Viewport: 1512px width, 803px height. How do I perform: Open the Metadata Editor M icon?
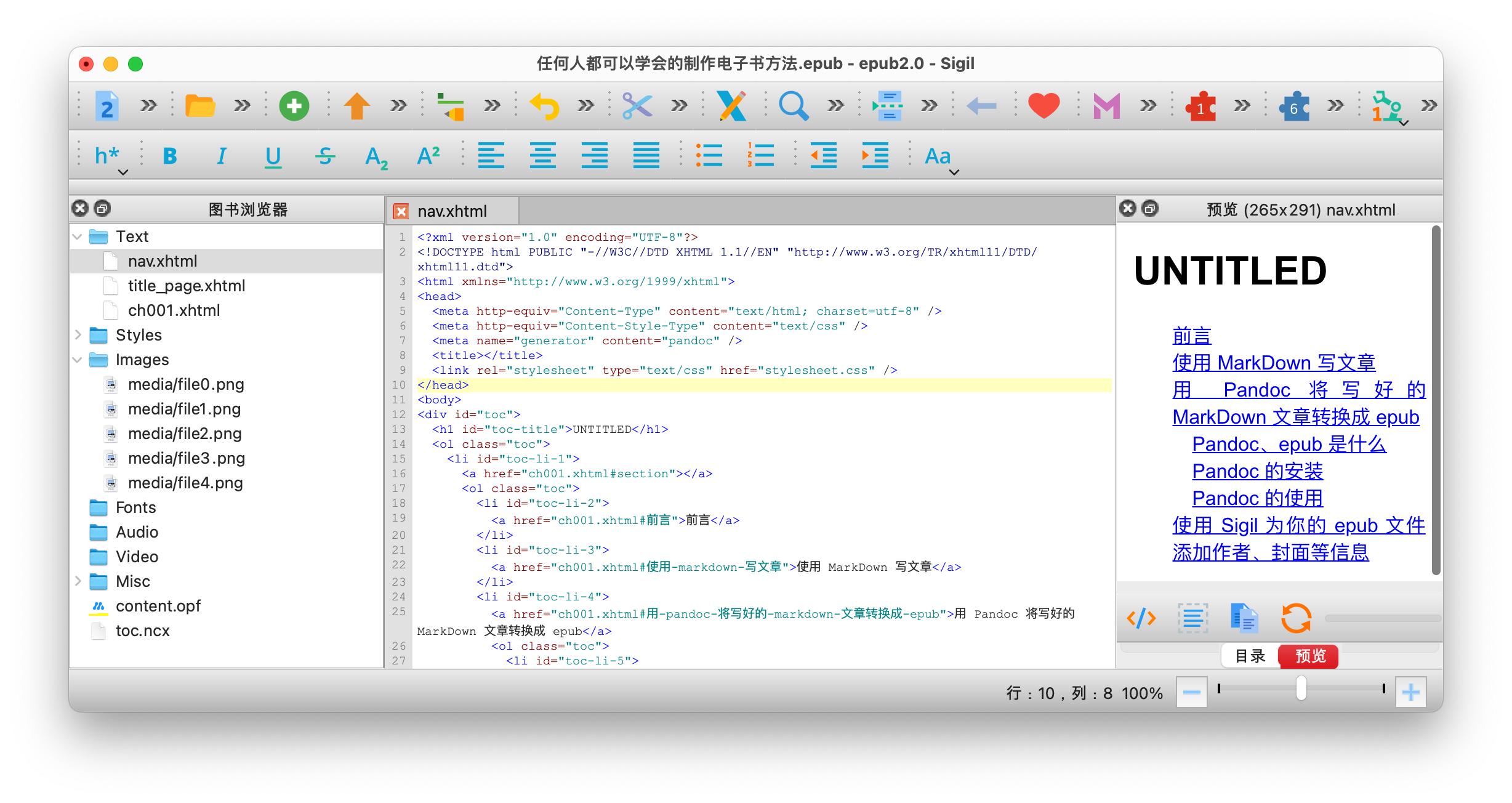click(1106, 106)
